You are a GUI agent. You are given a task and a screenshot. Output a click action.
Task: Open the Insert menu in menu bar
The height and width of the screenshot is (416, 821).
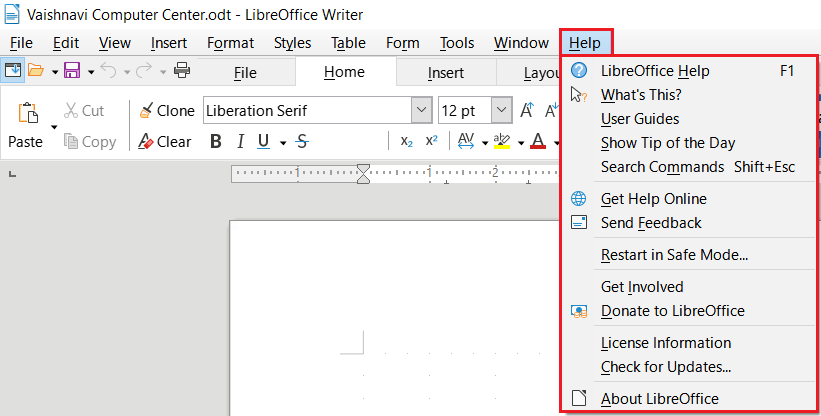(169, 43)
